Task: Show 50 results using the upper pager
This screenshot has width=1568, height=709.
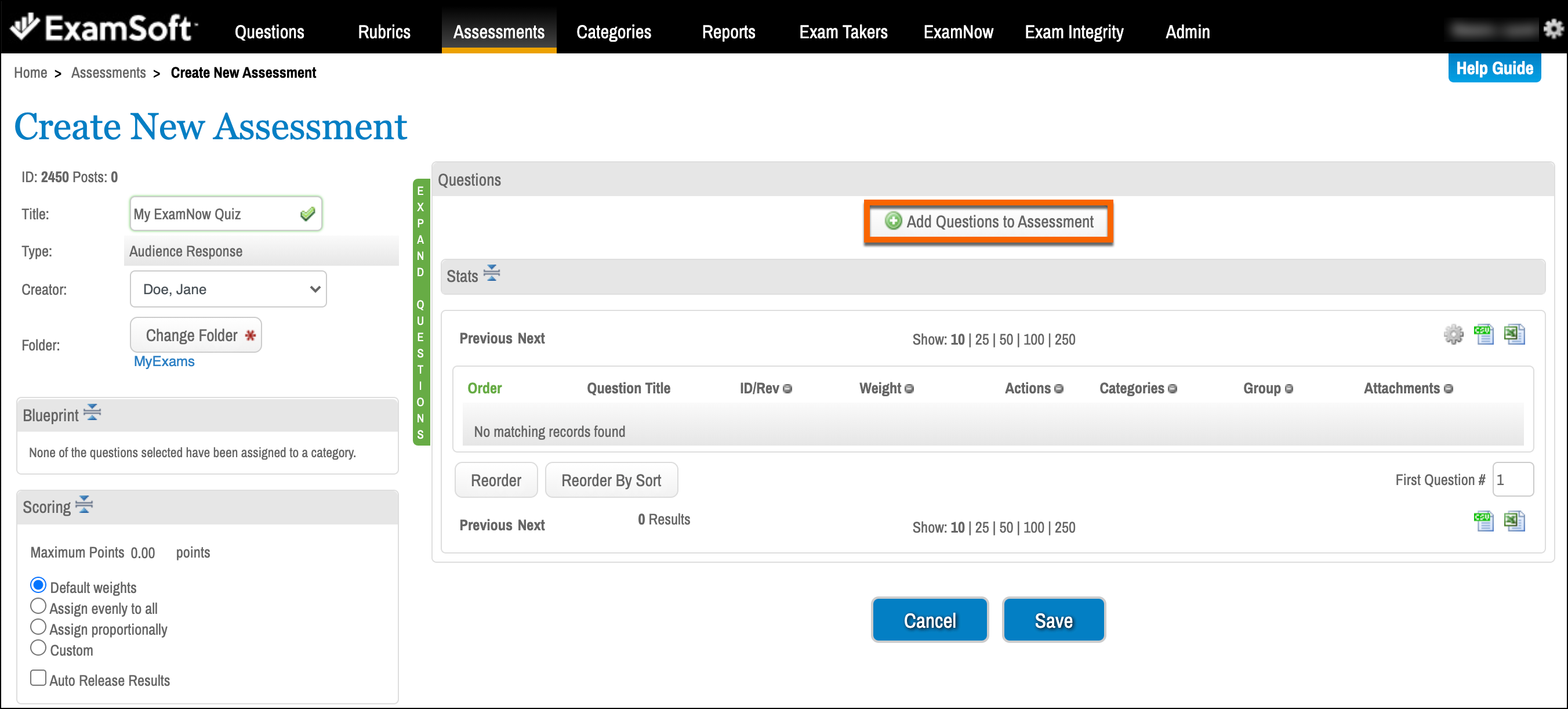Action: (1006, 339)
